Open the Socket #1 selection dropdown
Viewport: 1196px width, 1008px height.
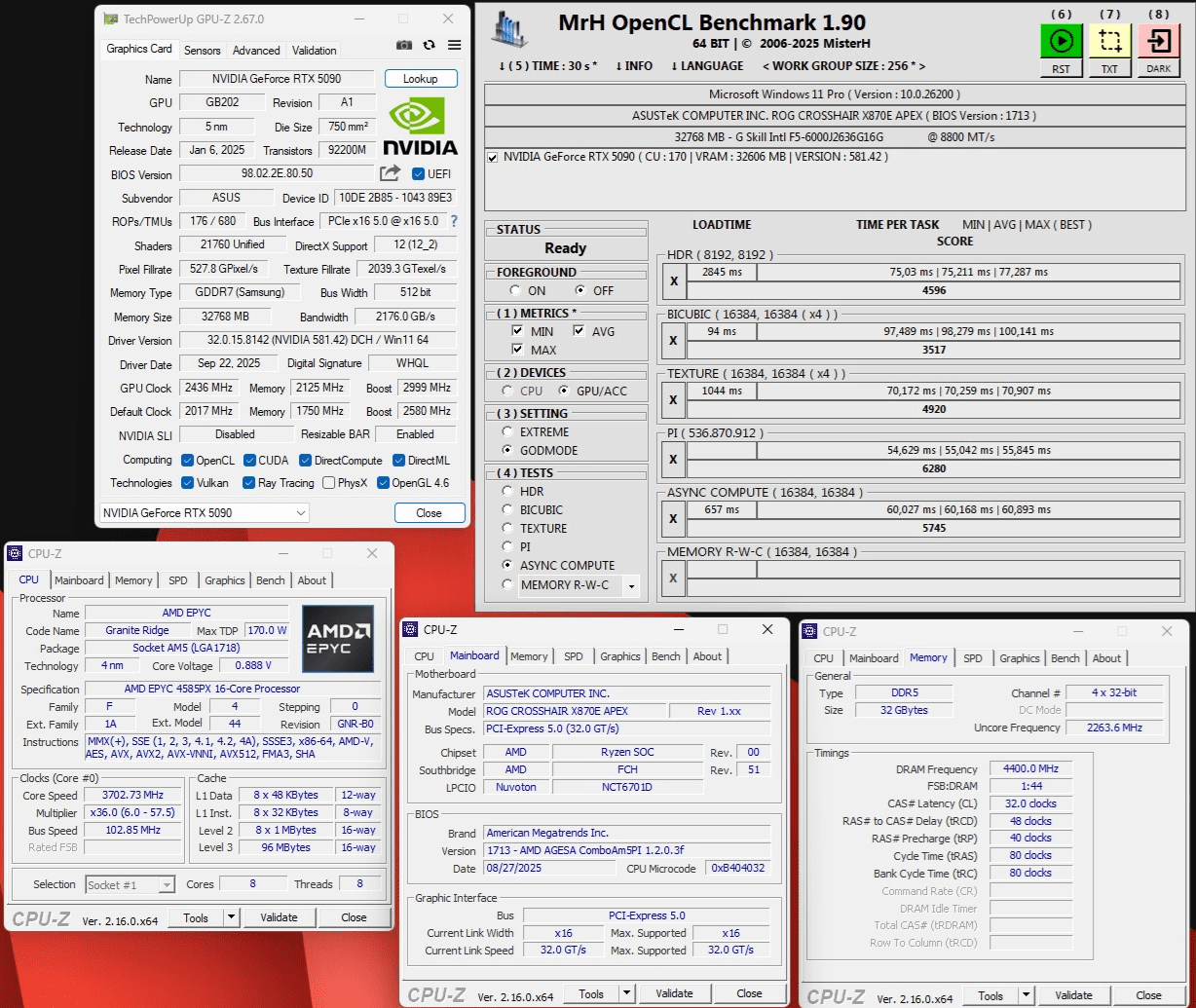(x=131, y=884)
